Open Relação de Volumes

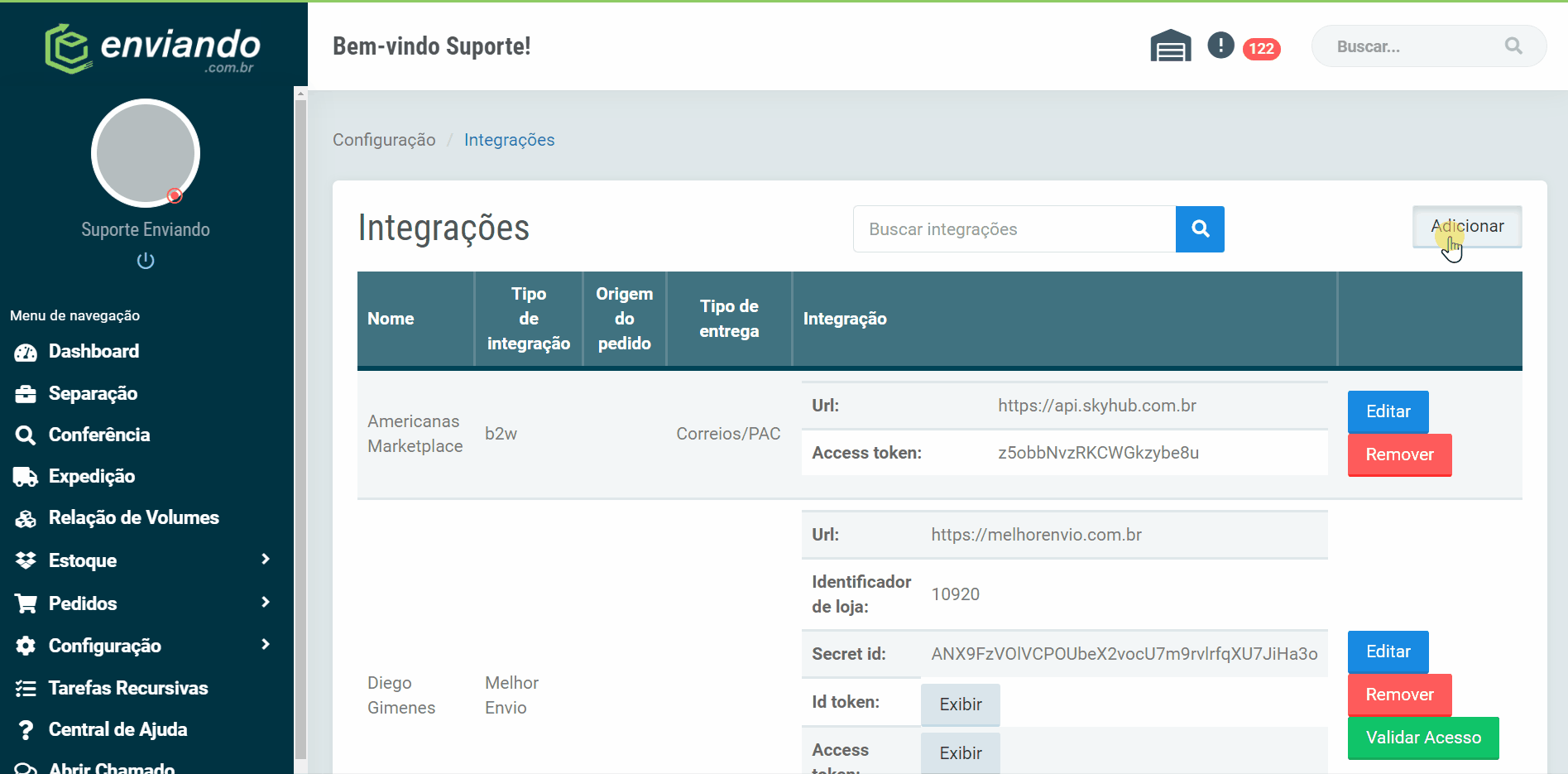tap(134, 517)
